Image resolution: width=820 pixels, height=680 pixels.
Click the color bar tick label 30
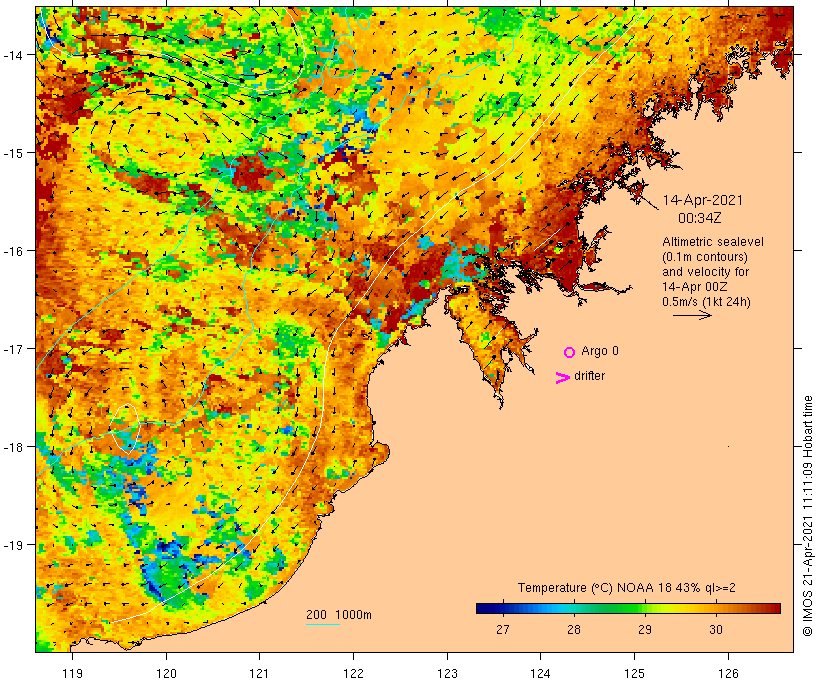[x=716, y=629]
